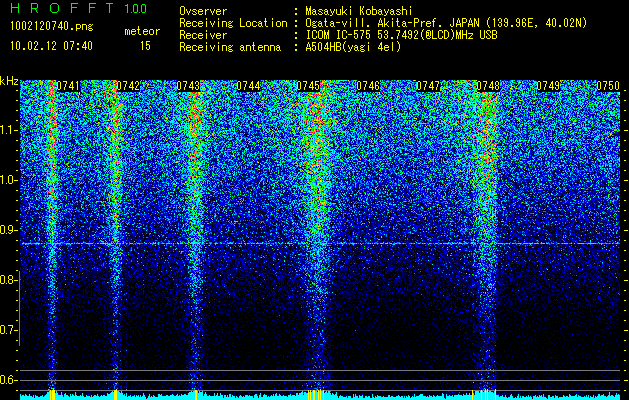Select the meteor count value 15
Viewport: 629px width, 400px height.
coord(145,46)
